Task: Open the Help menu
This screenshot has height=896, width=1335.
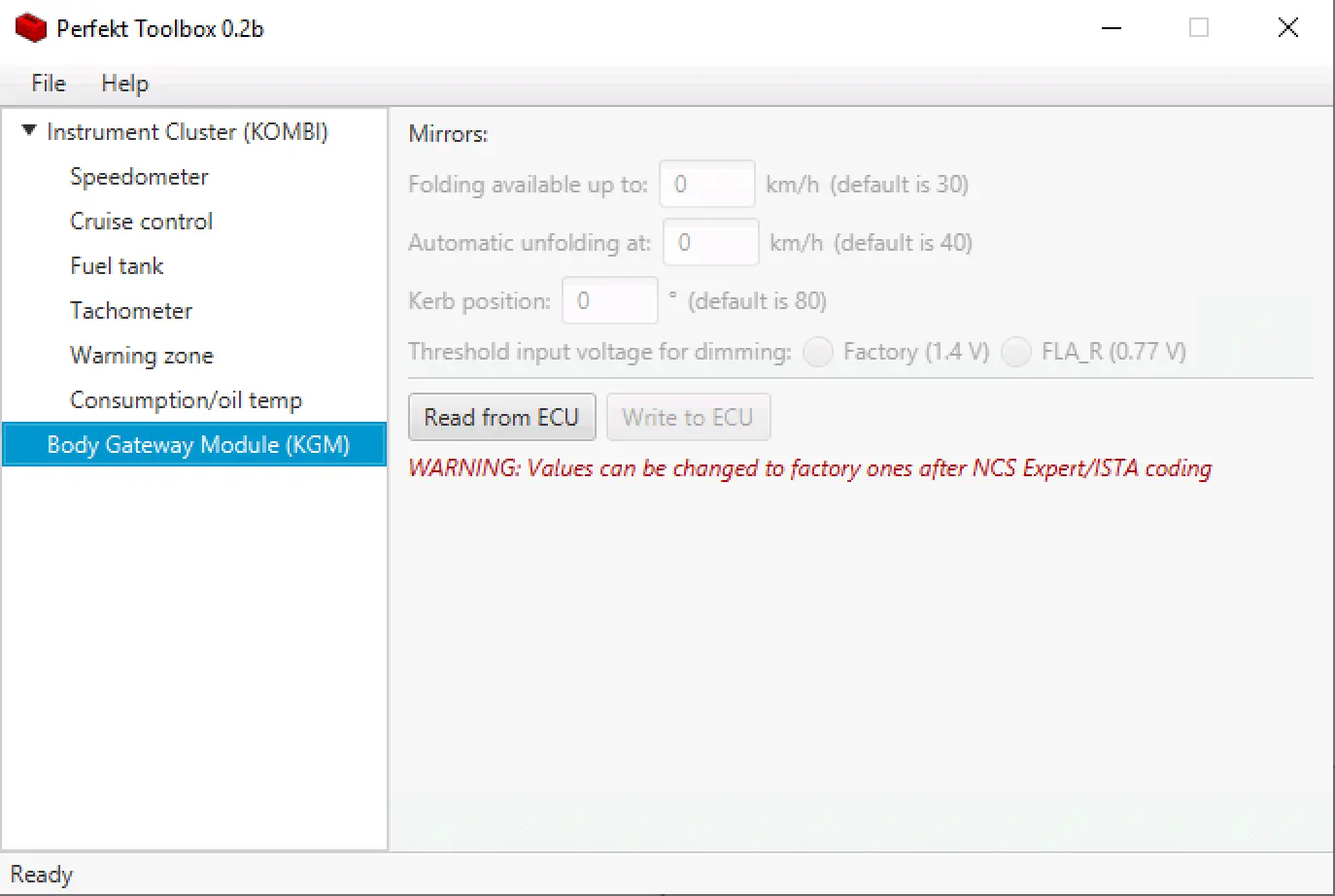Action: [x=124, y=84]
